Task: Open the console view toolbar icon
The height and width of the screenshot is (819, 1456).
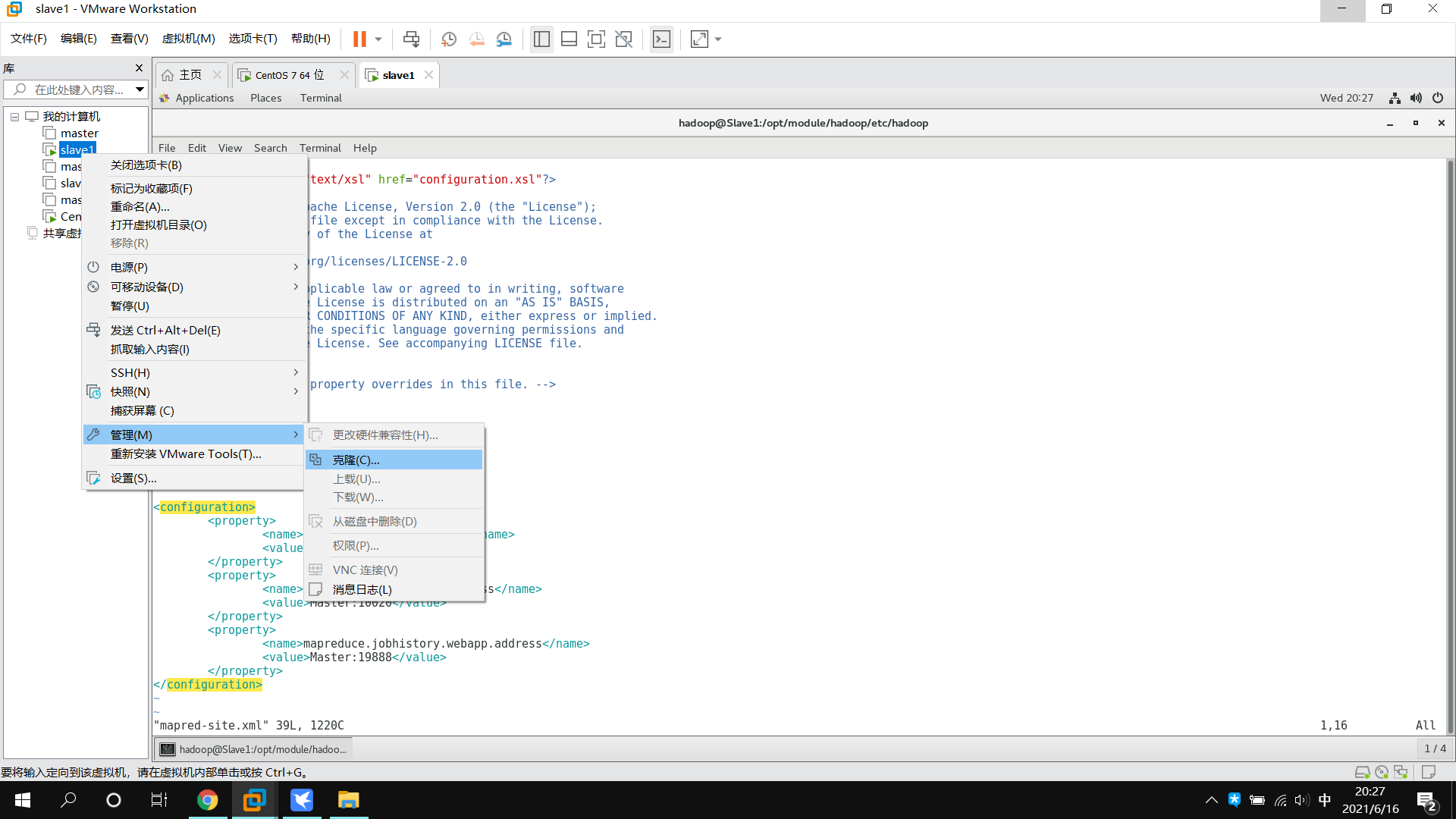Action: coord(661,39)
